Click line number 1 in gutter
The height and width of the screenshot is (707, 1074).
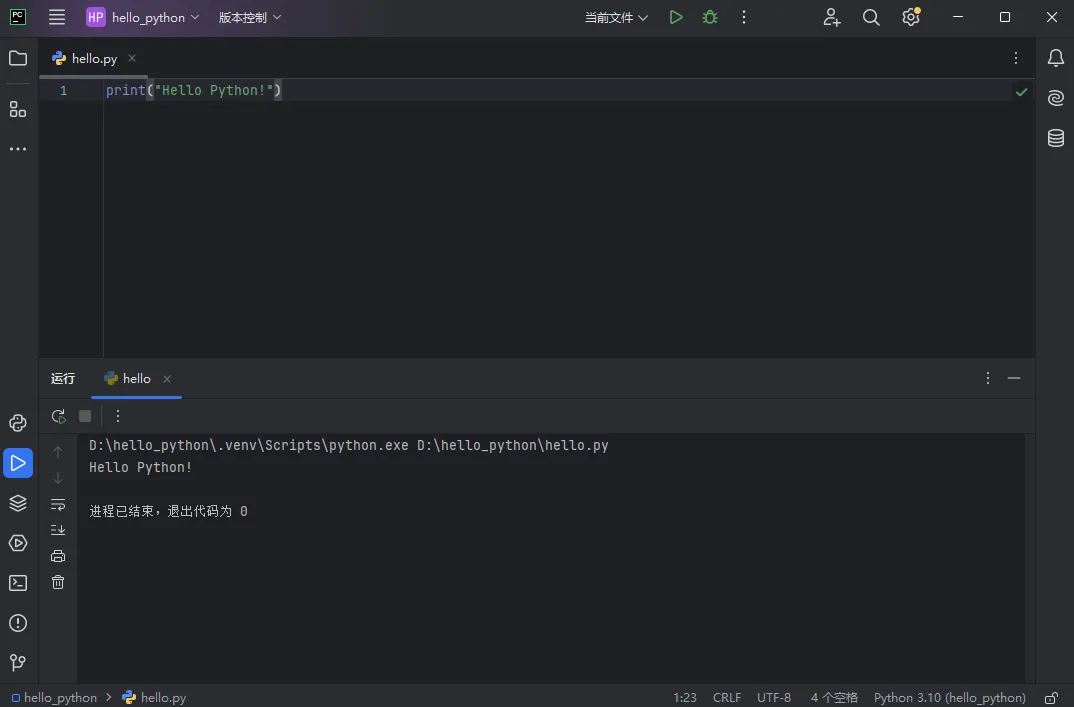pos(63,90)
